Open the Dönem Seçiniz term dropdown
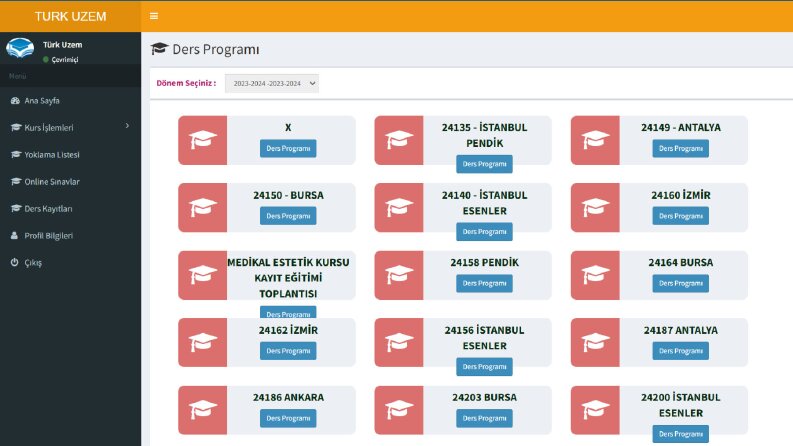This screenshot has width=793, height=446. pos(272,83)
